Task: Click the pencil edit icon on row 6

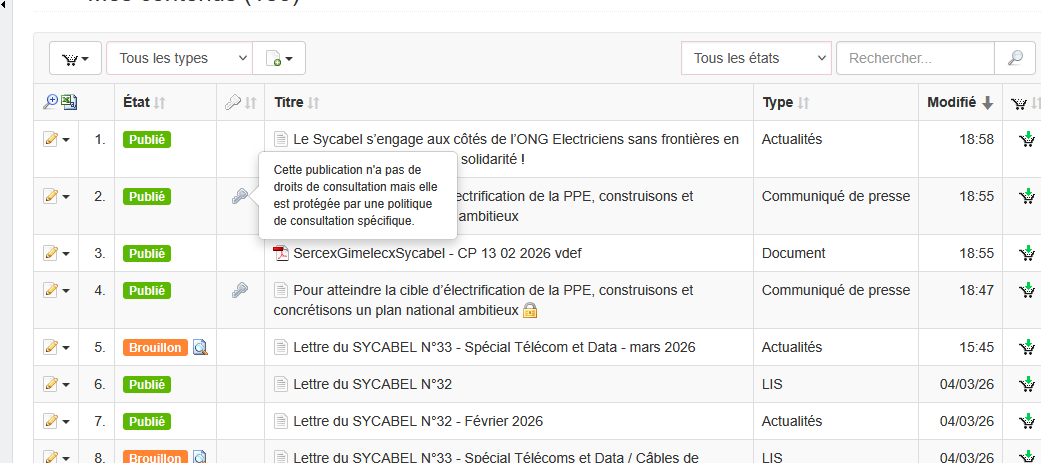Action: click(50, 385)
